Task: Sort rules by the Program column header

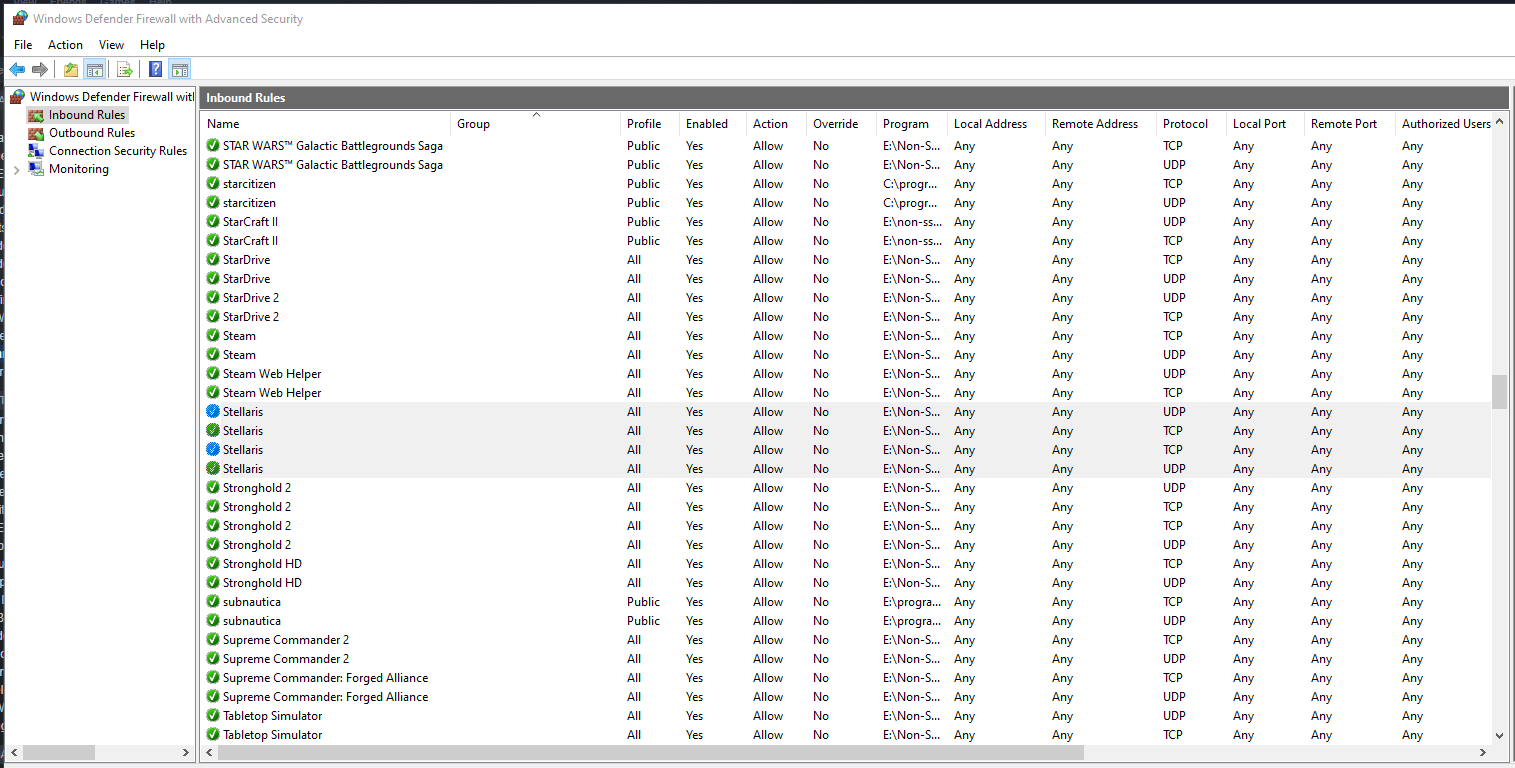Action: click(x=913, y=124)
